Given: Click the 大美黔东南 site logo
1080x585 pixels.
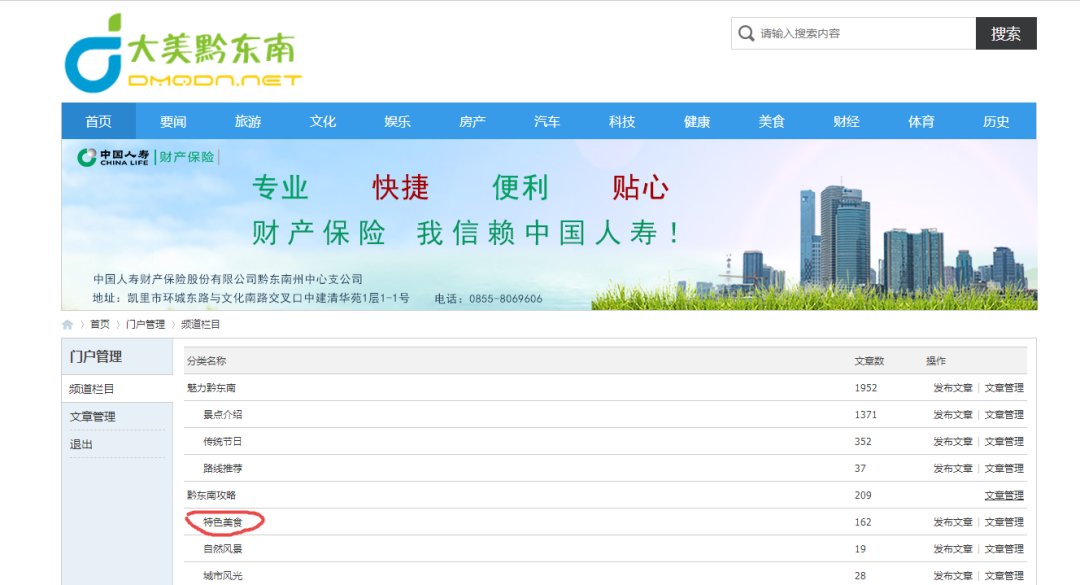Looking at the screenshot, I should [x=183, y=53].
